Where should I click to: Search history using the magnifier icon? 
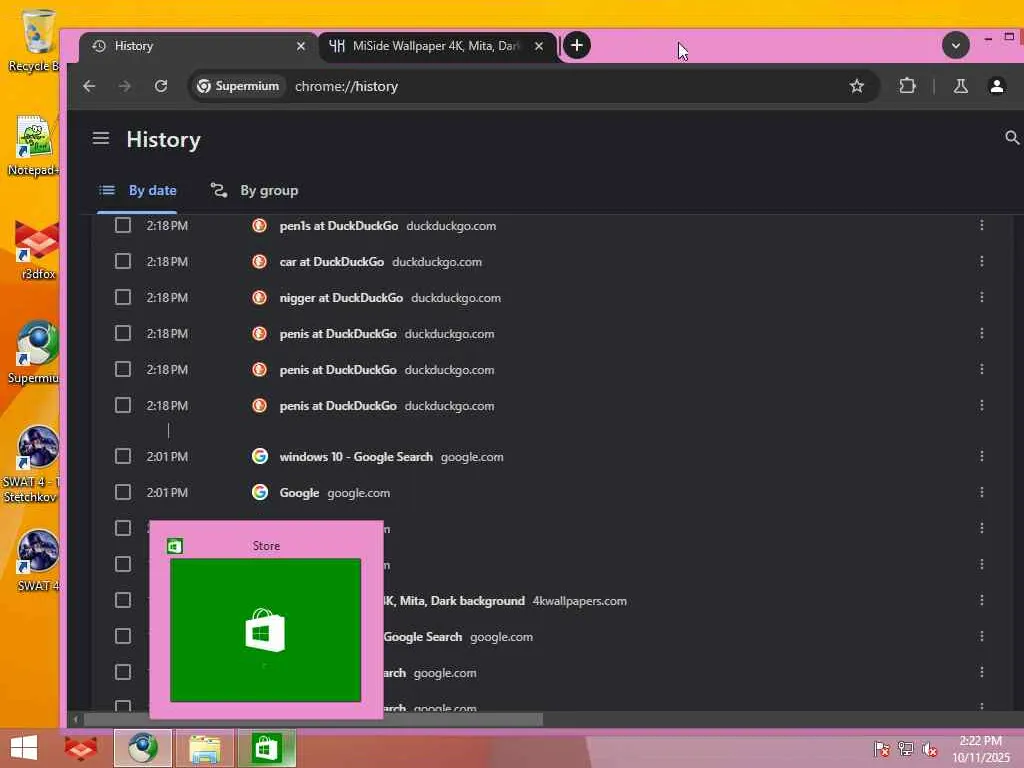(x=1012, y=138)
